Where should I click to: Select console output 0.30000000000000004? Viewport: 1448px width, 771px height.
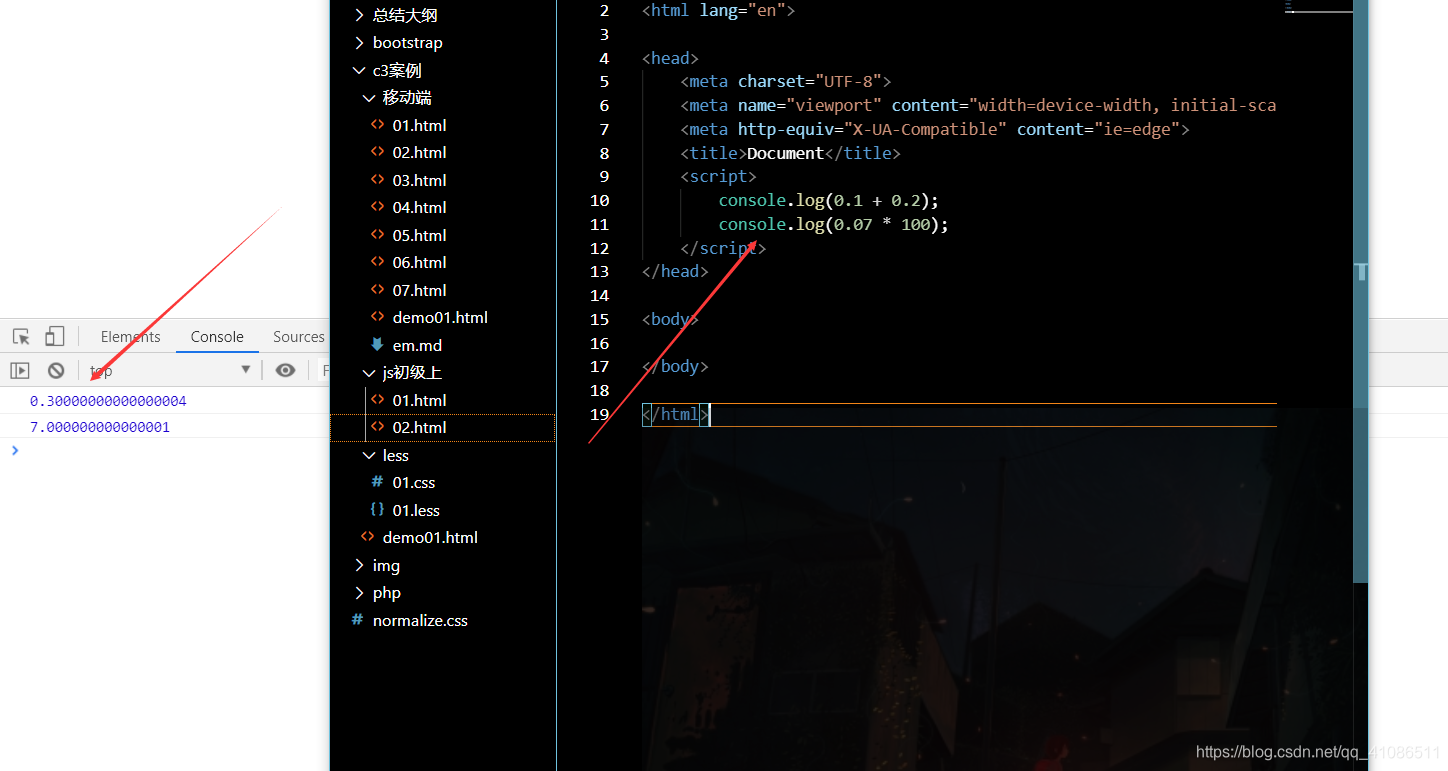108,401
